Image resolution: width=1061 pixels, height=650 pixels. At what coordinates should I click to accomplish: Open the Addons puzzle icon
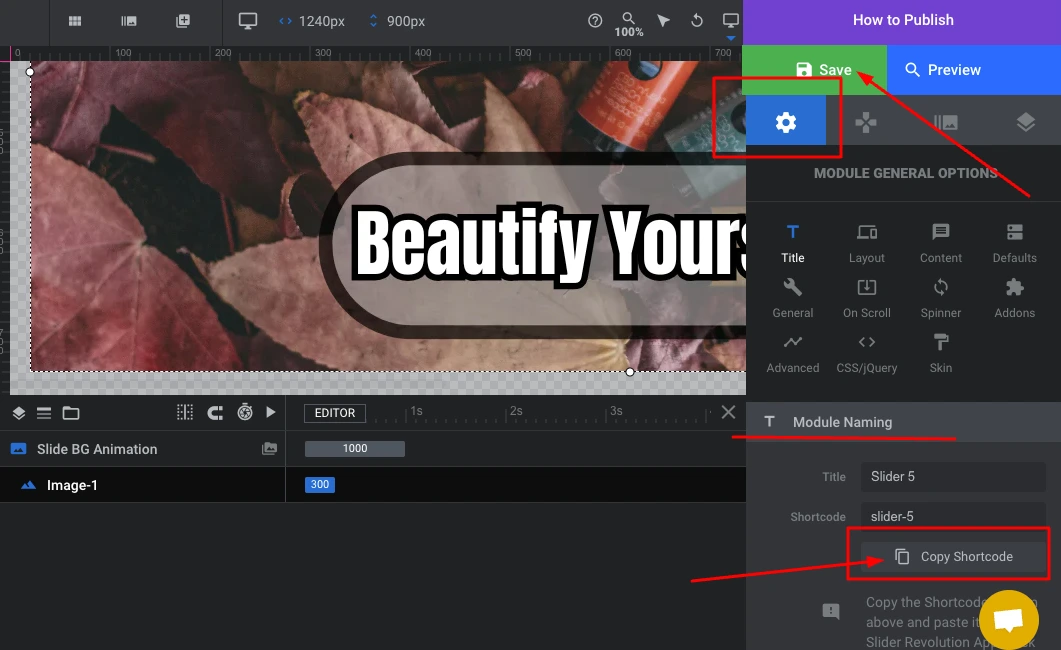click(x=1014, y=298)
